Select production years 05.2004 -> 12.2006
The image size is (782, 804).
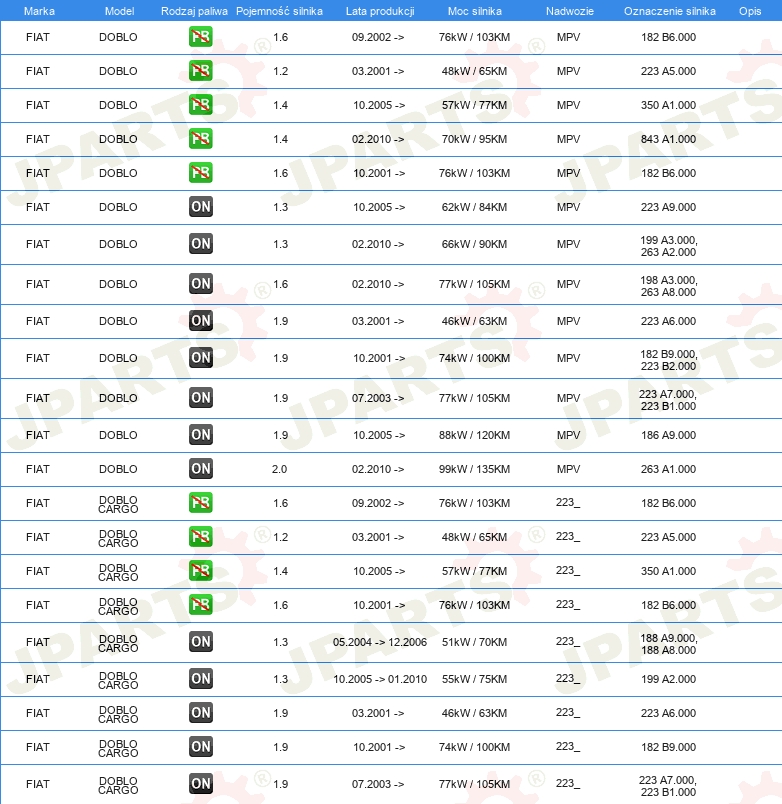coord(380,642)
